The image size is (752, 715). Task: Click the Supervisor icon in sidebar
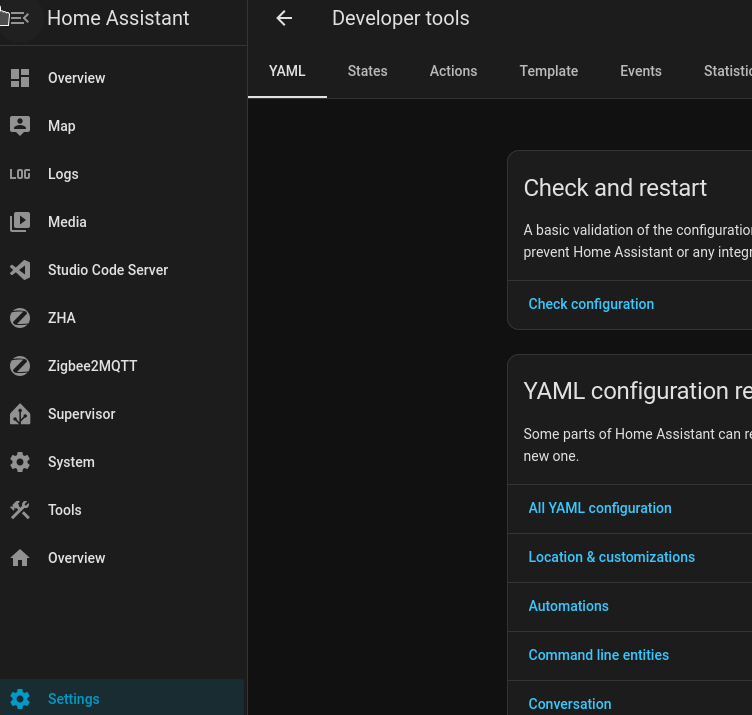point(20,414)
